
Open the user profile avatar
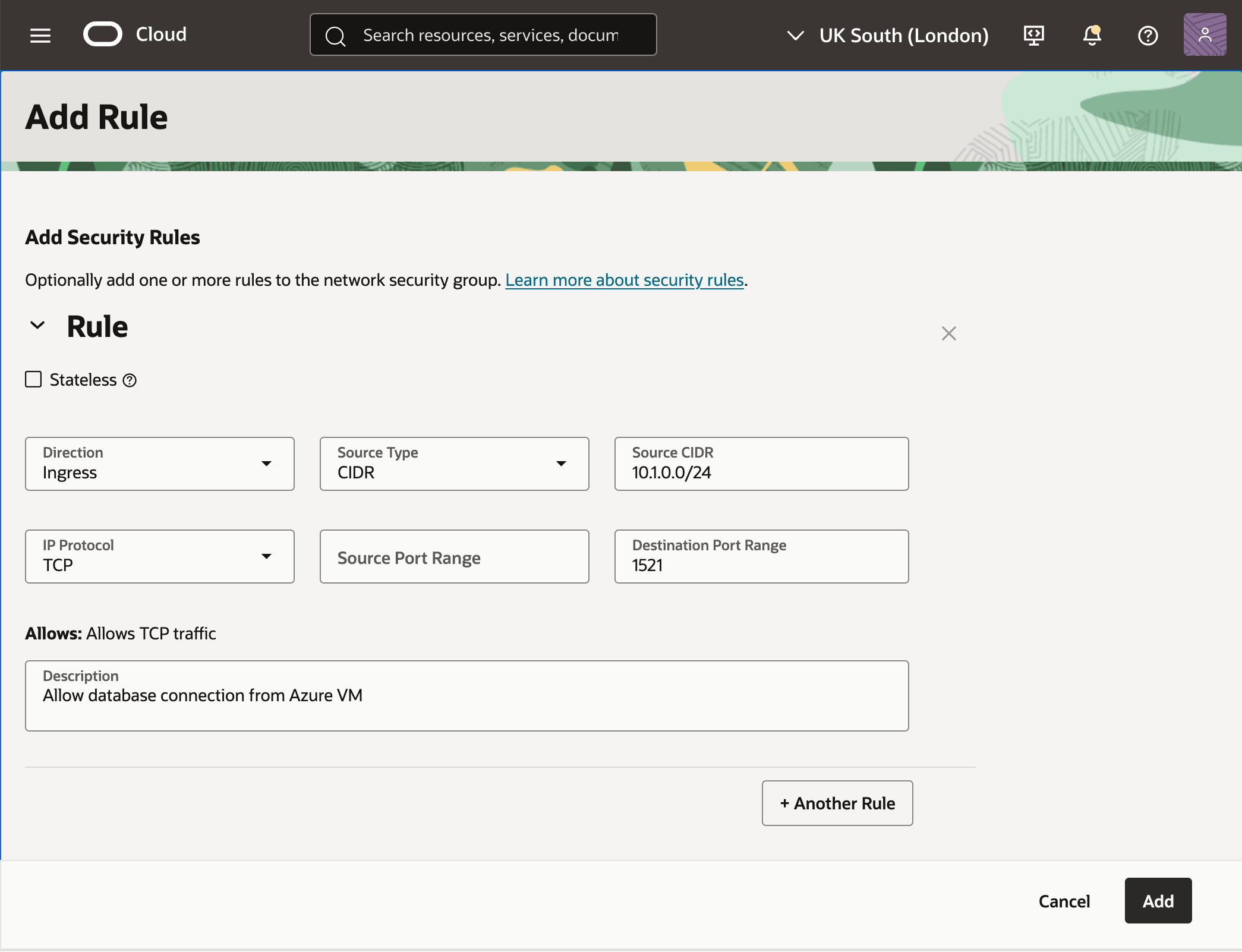pos(1204,34)
